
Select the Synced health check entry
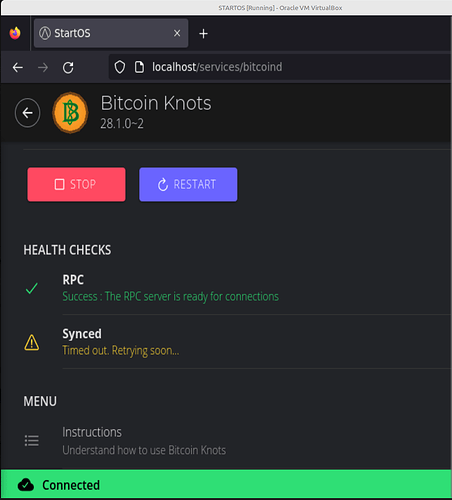[237, 342]
